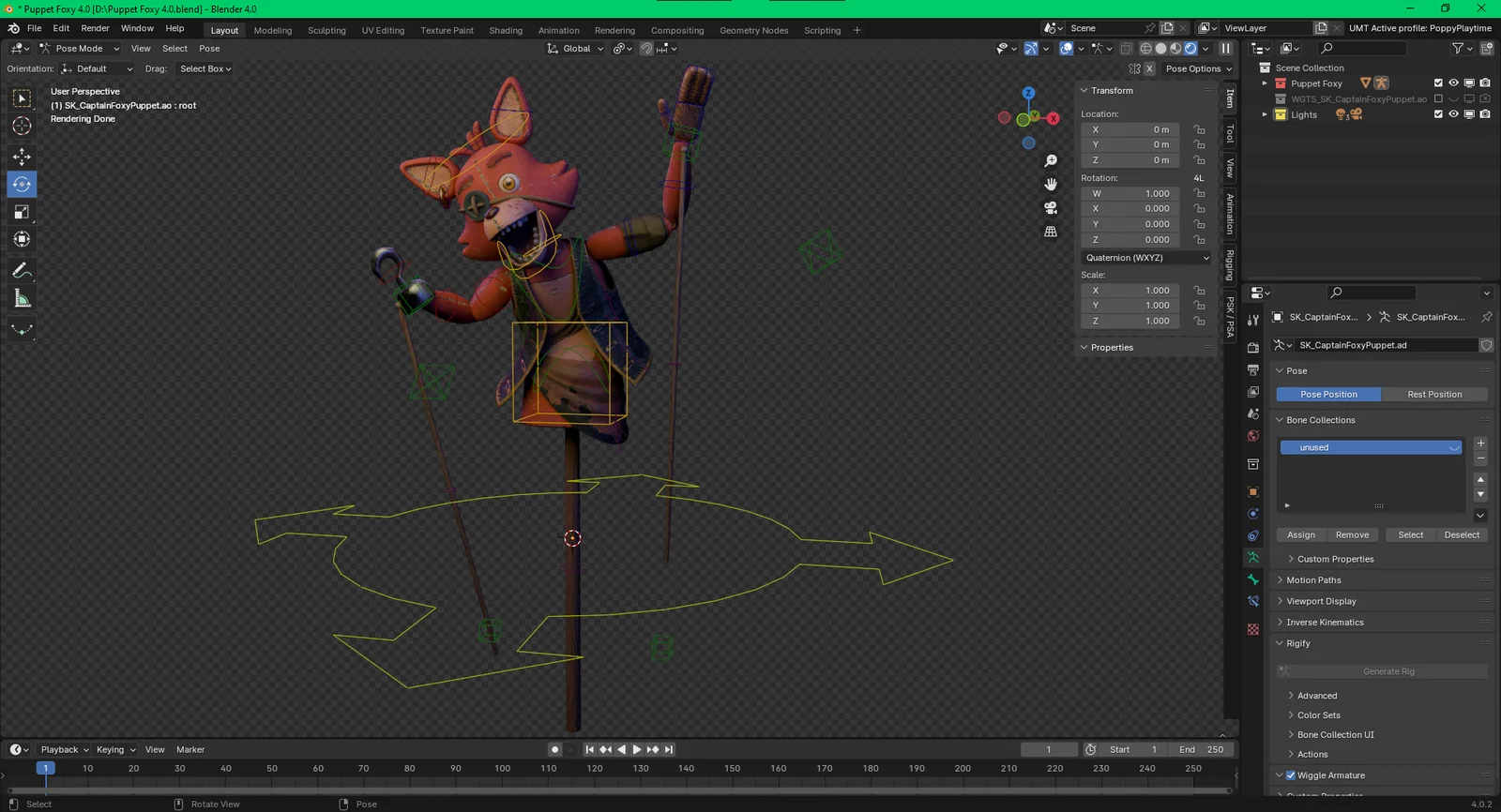Open the Tool properties tab icon
1501x812 pixels.
click(x=1253, y=321)
